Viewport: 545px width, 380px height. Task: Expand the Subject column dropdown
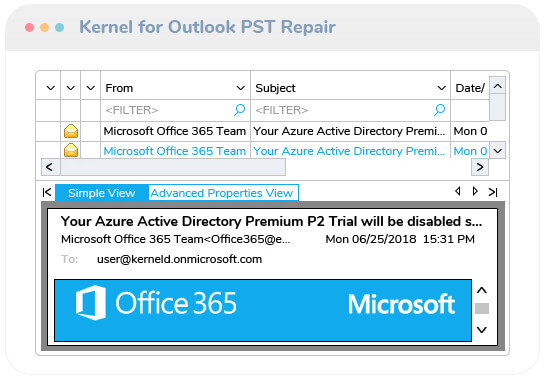click(x=441, y=88)
